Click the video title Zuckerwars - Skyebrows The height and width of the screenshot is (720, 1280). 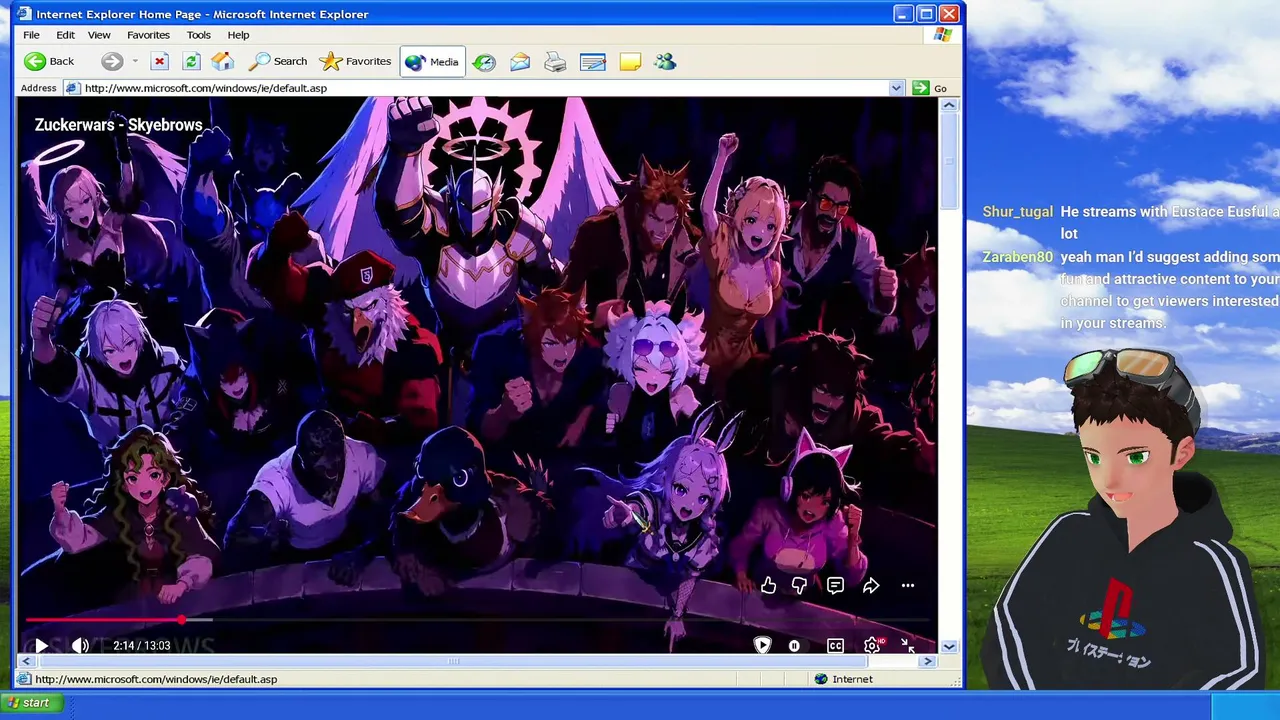point(118,125)
